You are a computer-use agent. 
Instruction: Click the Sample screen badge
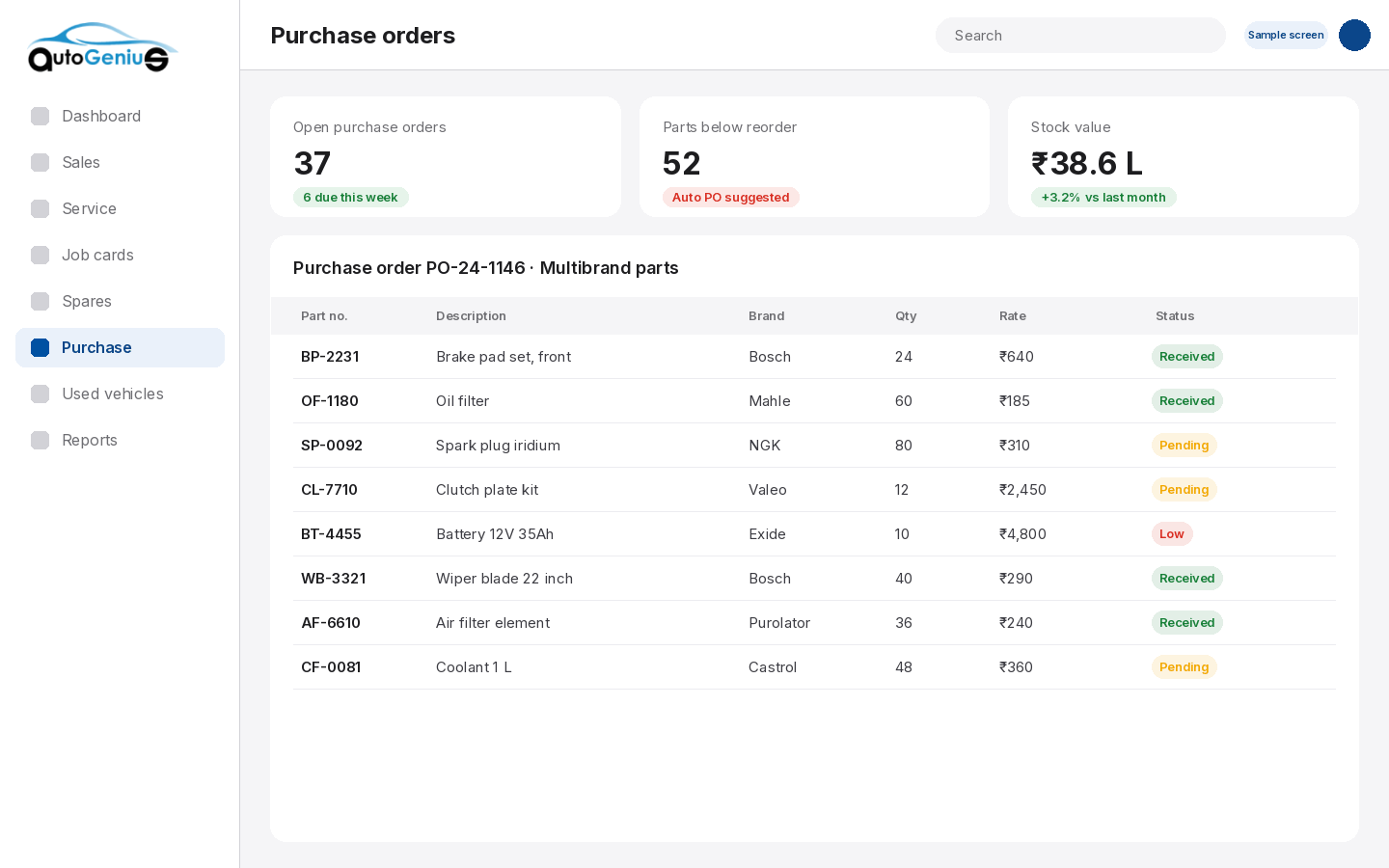click(x=1286, y=35)
